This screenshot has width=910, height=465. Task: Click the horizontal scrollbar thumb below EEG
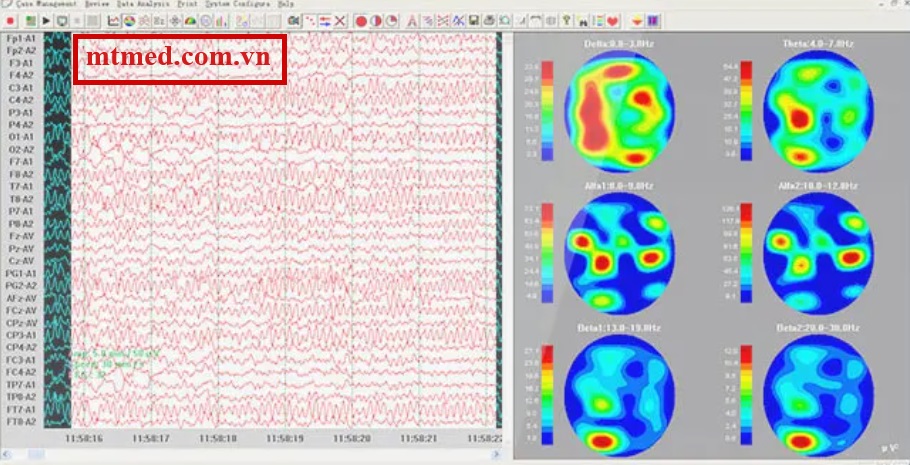point(35,455)
